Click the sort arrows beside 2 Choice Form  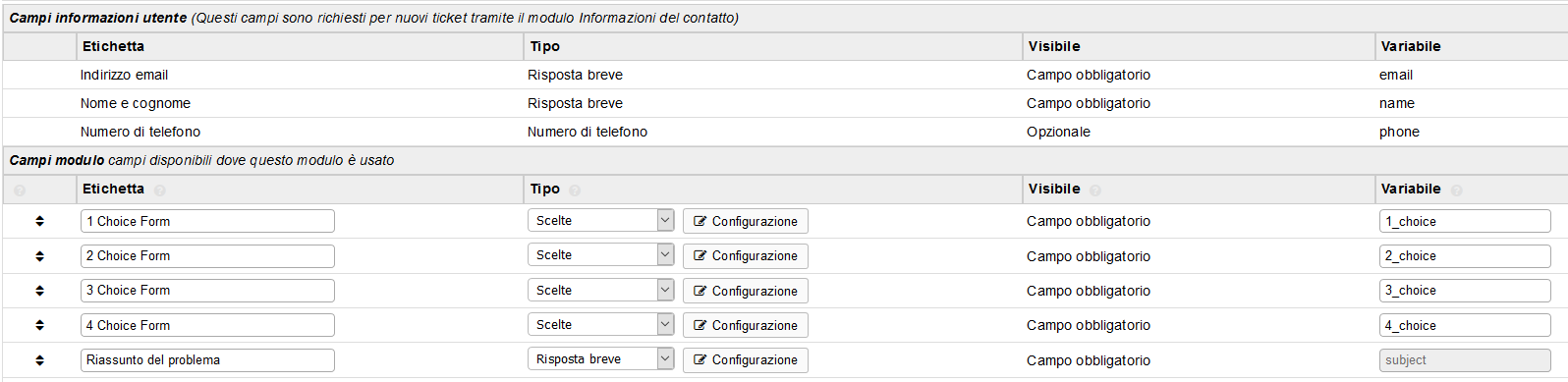(39, 256)
